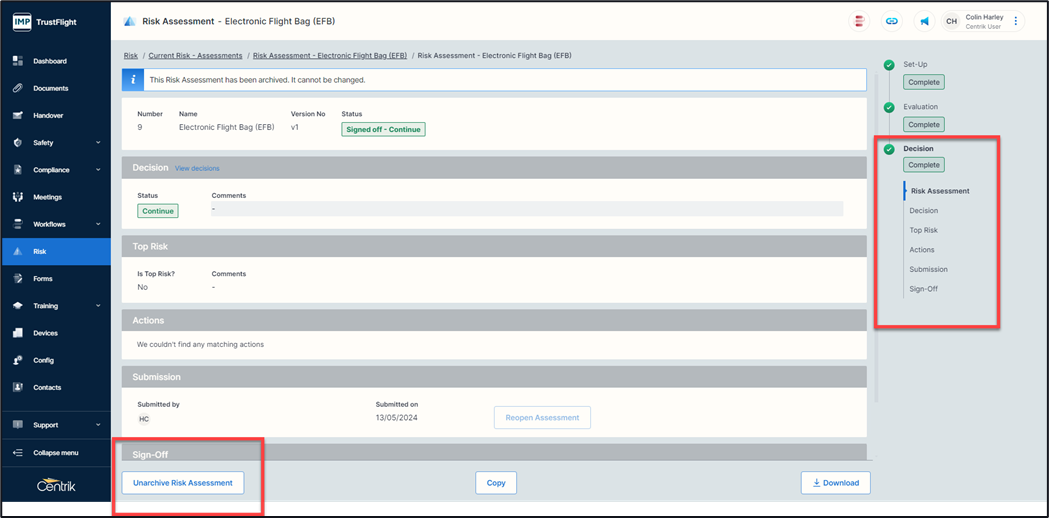Download the risk assessment
Viewport: 1049px width, 518px height.
click(x=835, y=483)
